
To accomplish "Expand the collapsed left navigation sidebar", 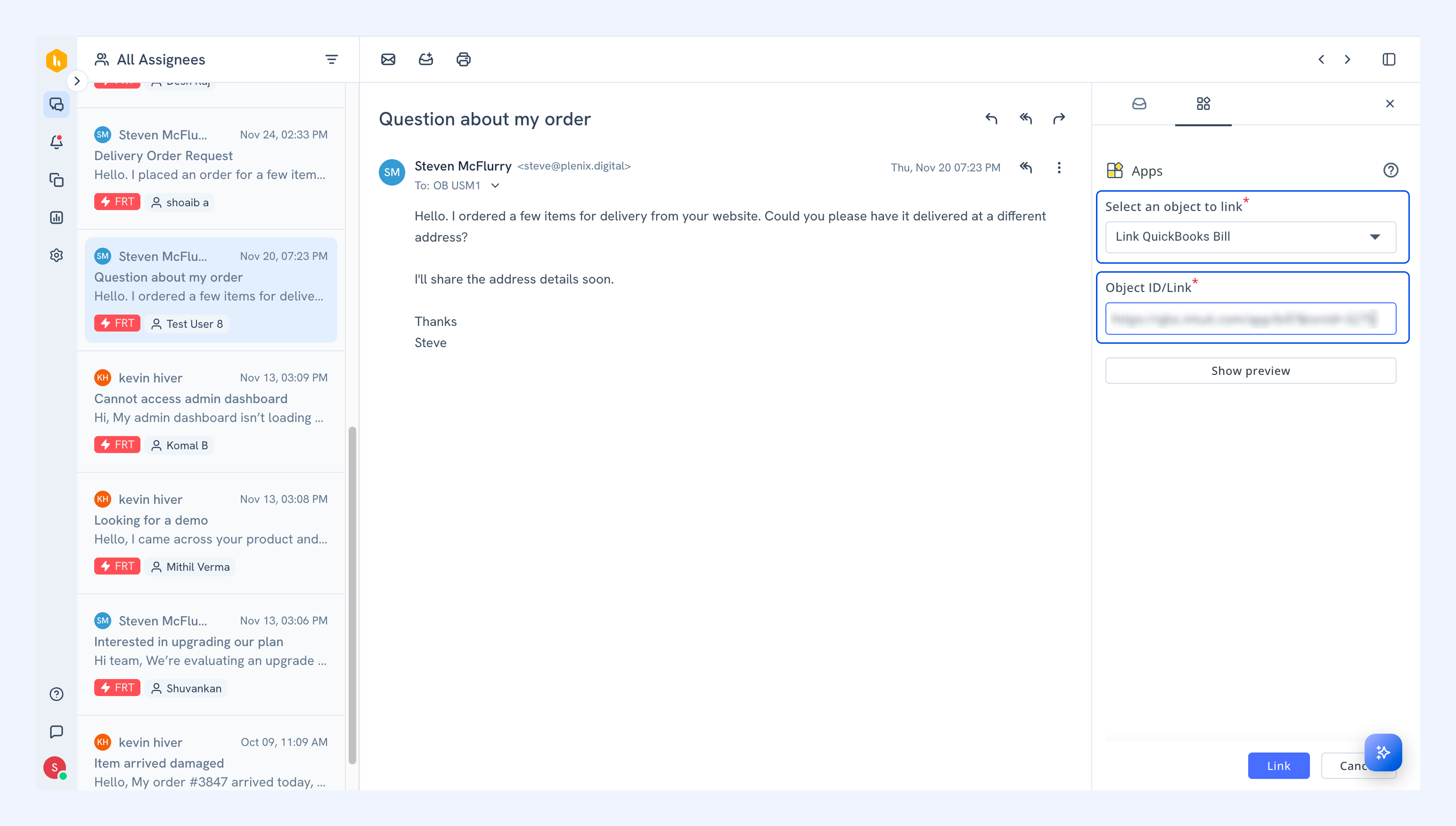I will tap(77, 81).
